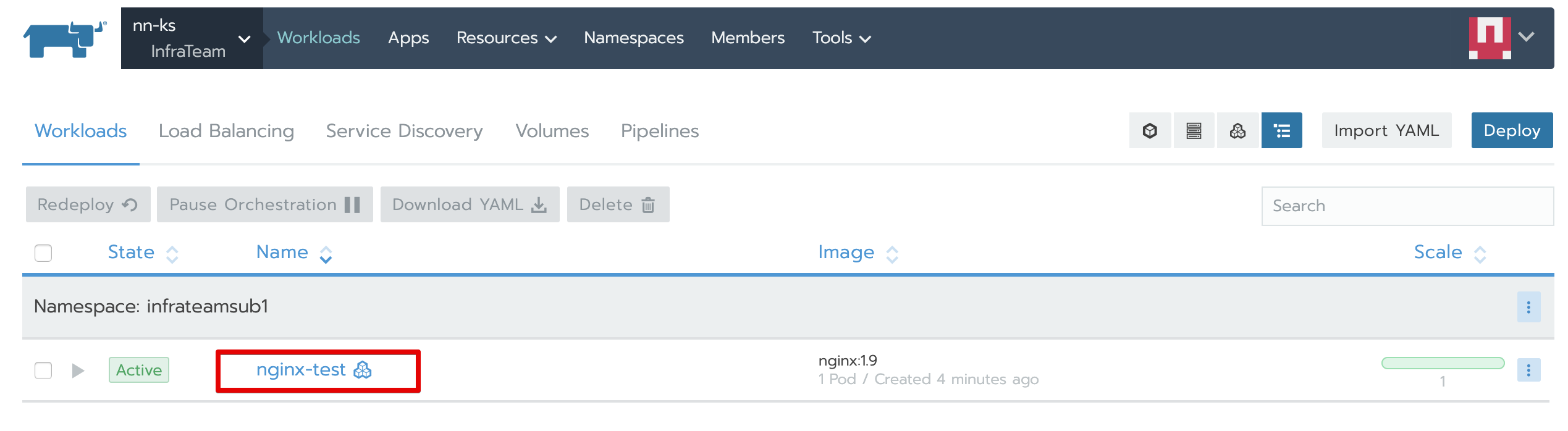Image resolution: width=1568 pixels, height=431 pixels.
Task: Expand the Resources menu
Action: click(506, 38)
